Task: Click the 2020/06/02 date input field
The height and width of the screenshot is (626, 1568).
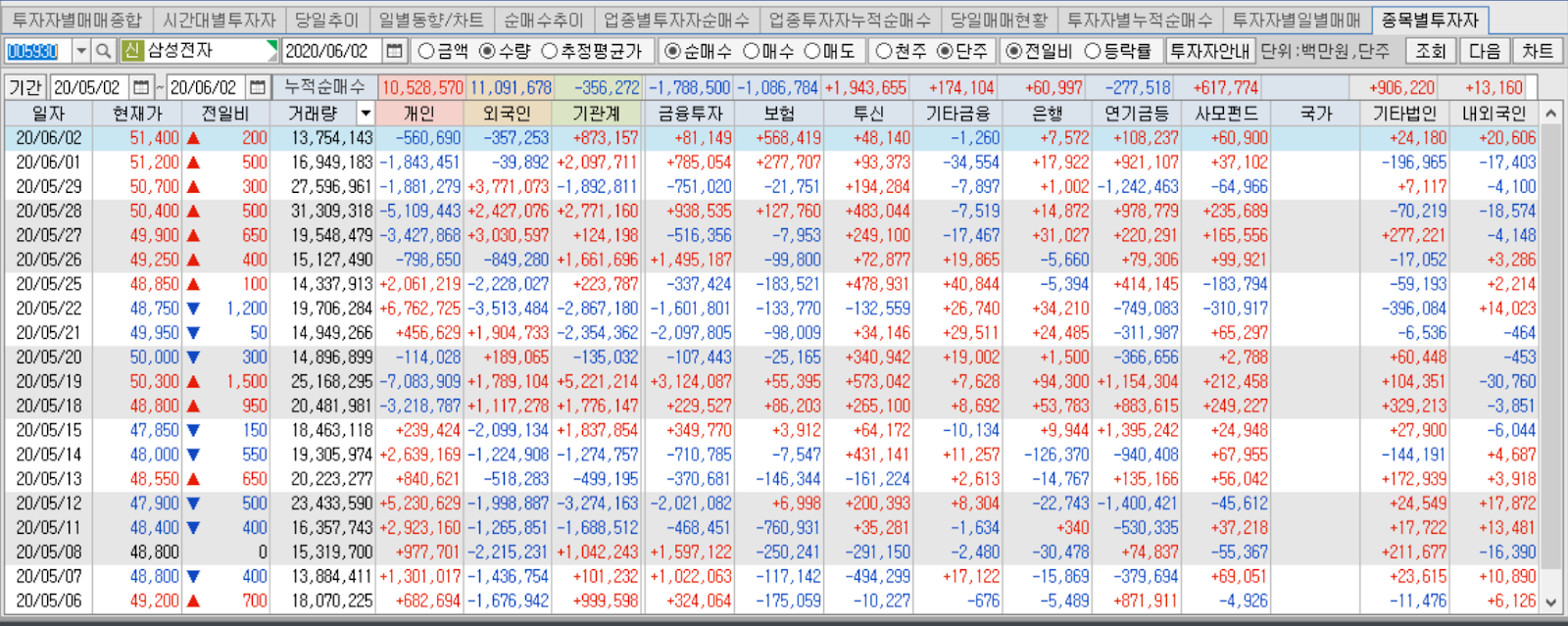Action: coord(332,51)
